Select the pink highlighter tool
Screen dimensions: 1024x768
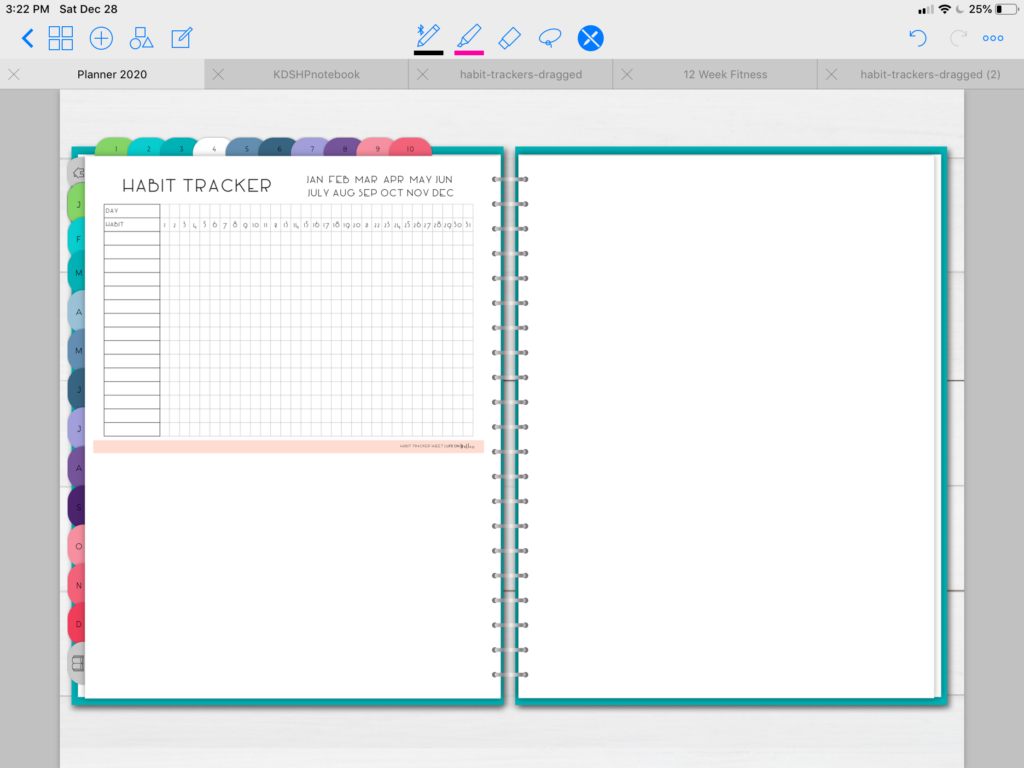click(469, 36)
